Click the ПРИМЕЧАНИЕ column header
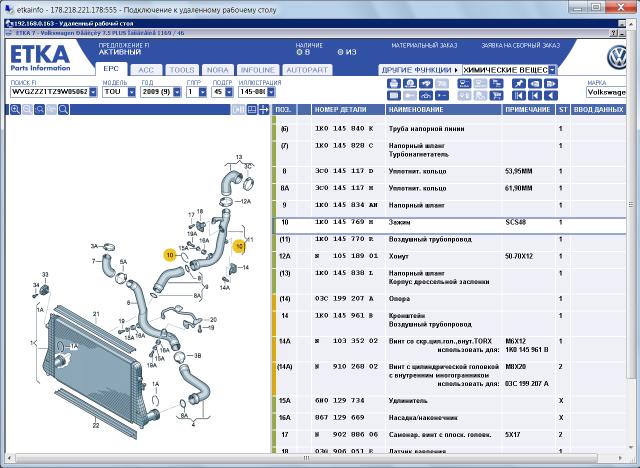Screen dimensions: 640x468 [x=528, y=109]
